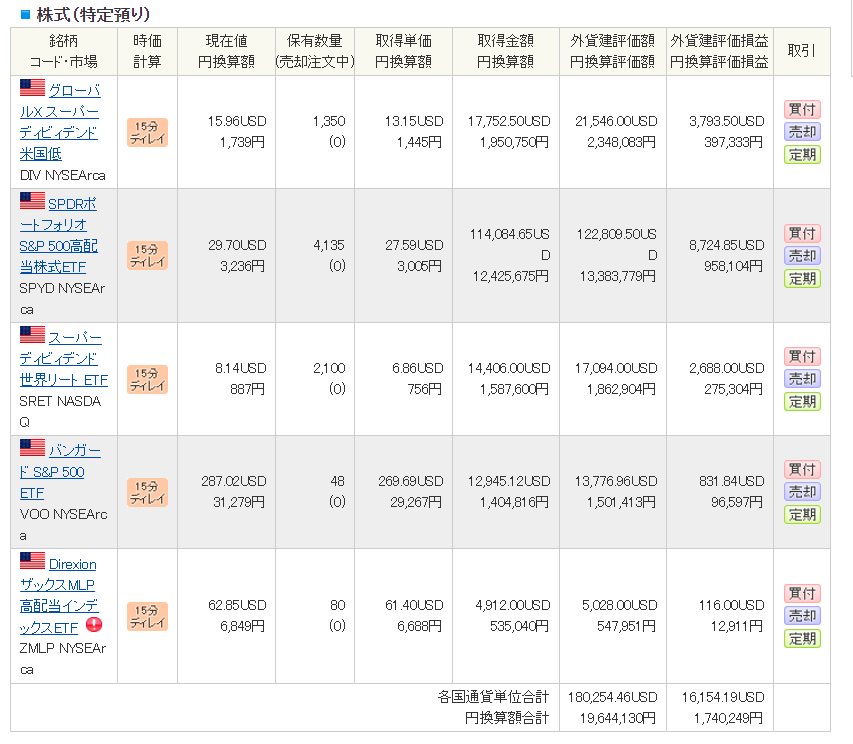Click the 買付 button for SRET
Image resolution: width=853 pixels, height=744 pixels.
(x=802, y=357)
